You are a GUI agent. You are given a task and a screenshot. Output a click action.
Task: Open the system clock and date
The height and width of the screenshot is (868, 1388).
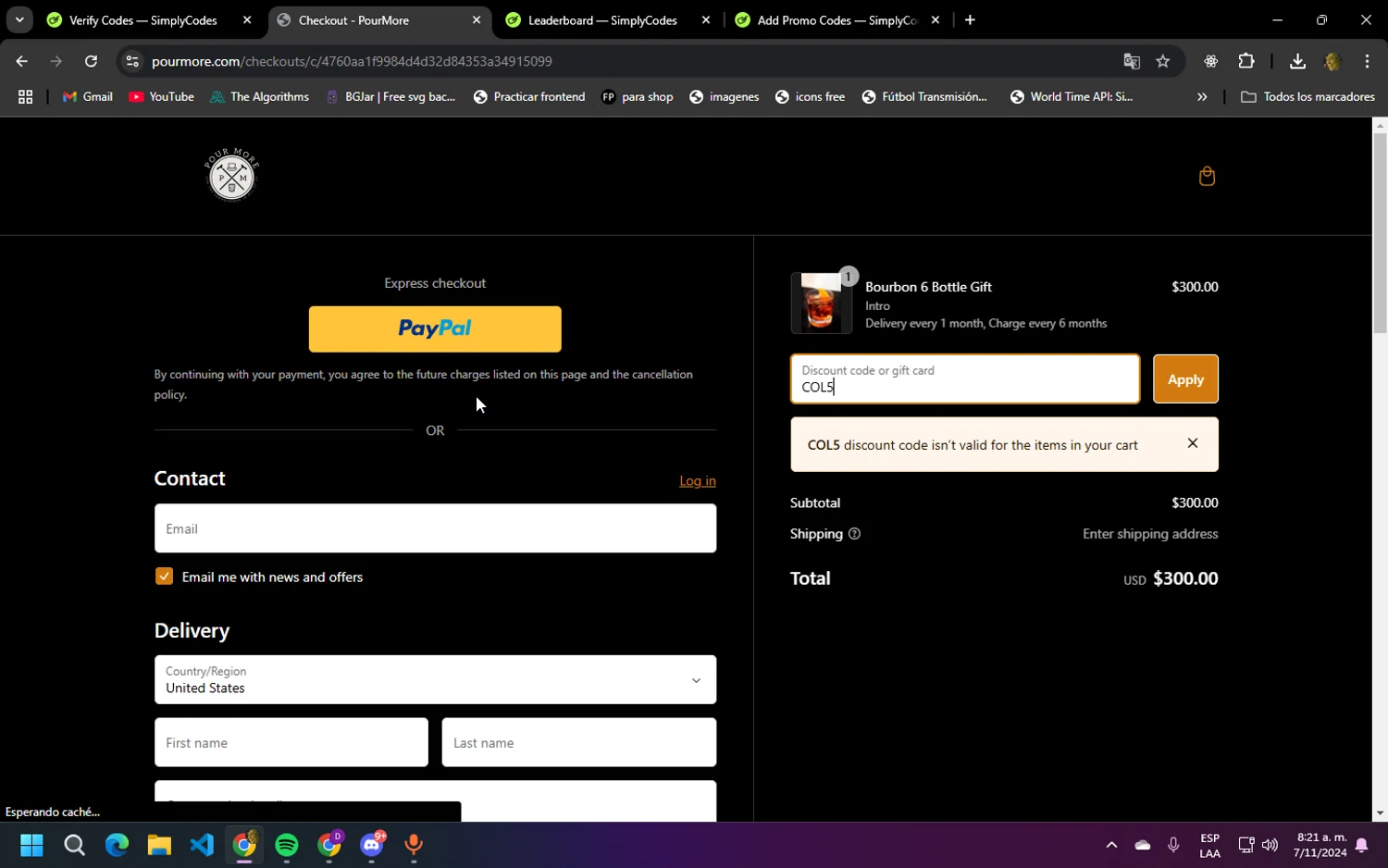(1320, 845)
